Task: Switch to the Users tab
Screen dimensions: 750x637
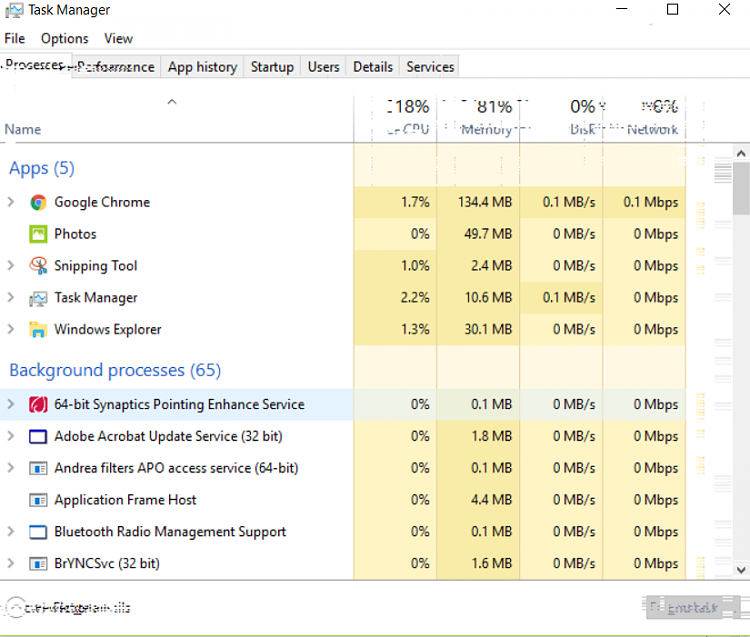Action: [x=323, y=67]
